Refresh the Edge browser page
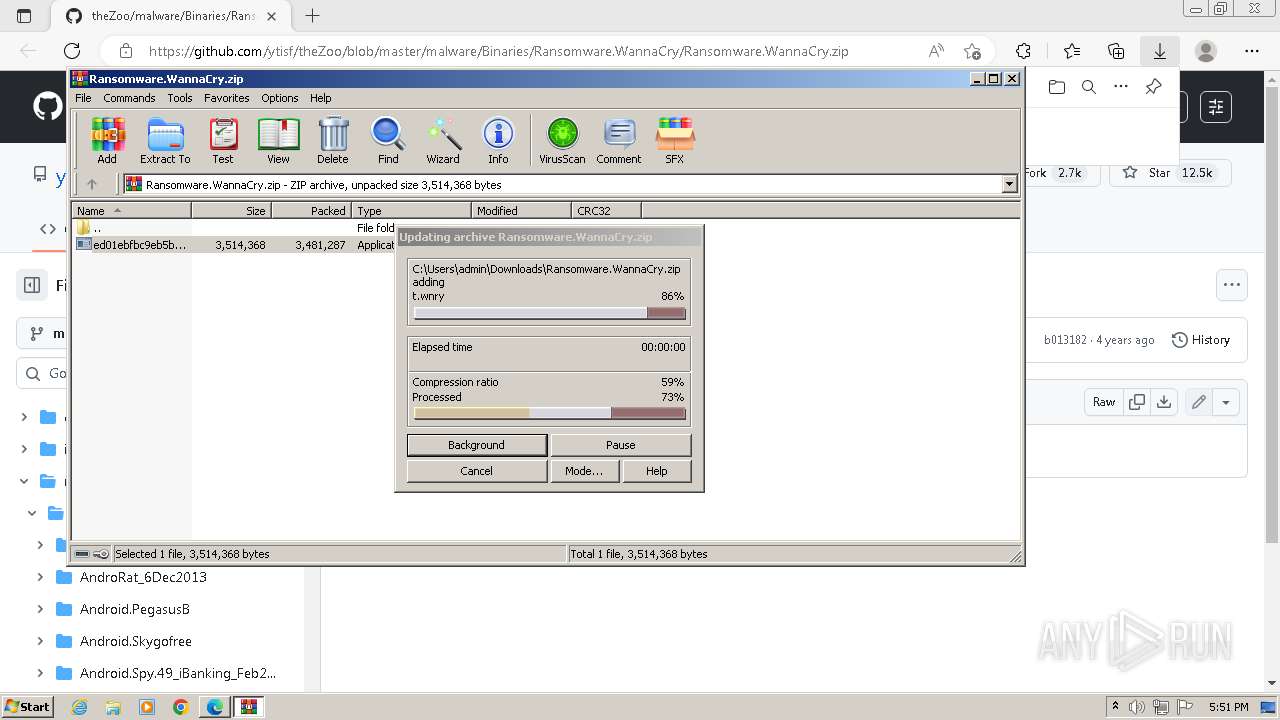This screenshot has height=720, width=1280. click(x=72, y=51)
